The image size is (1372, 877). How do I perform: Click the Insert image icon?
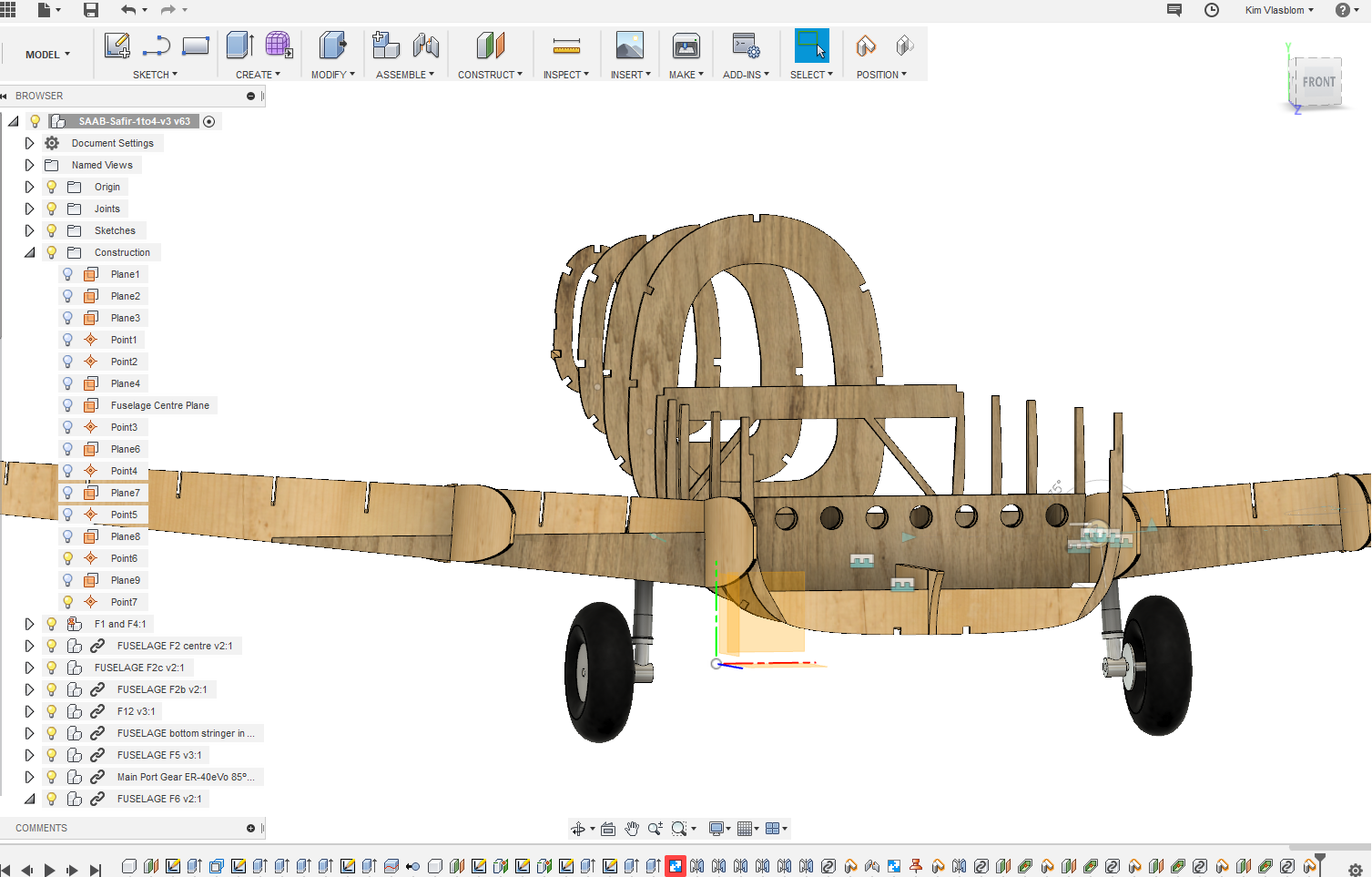pos(630,46)
